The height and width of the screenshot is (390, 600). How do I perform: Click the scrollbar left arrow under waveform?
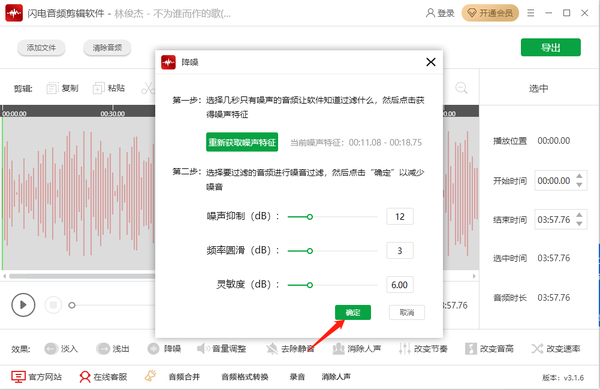tap(4, 276)
